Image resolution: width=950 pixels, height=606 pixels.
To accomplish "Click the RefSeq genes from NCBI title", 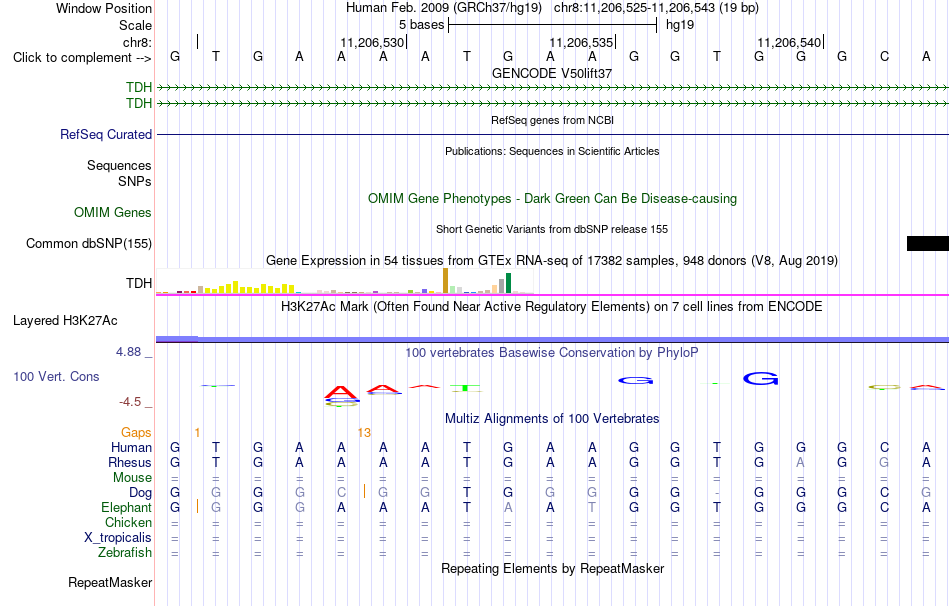I will click(552, 120).
